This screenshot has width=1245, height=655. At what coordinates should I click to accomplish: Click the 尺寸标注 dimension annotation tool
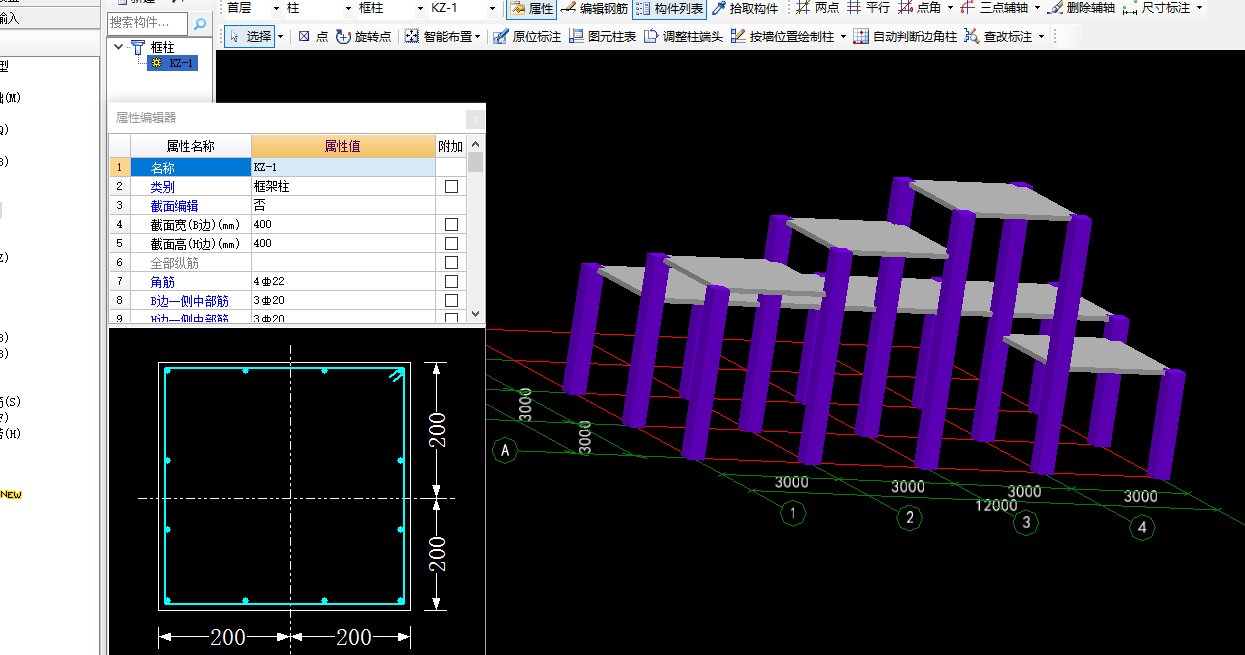click(1157, 8)
